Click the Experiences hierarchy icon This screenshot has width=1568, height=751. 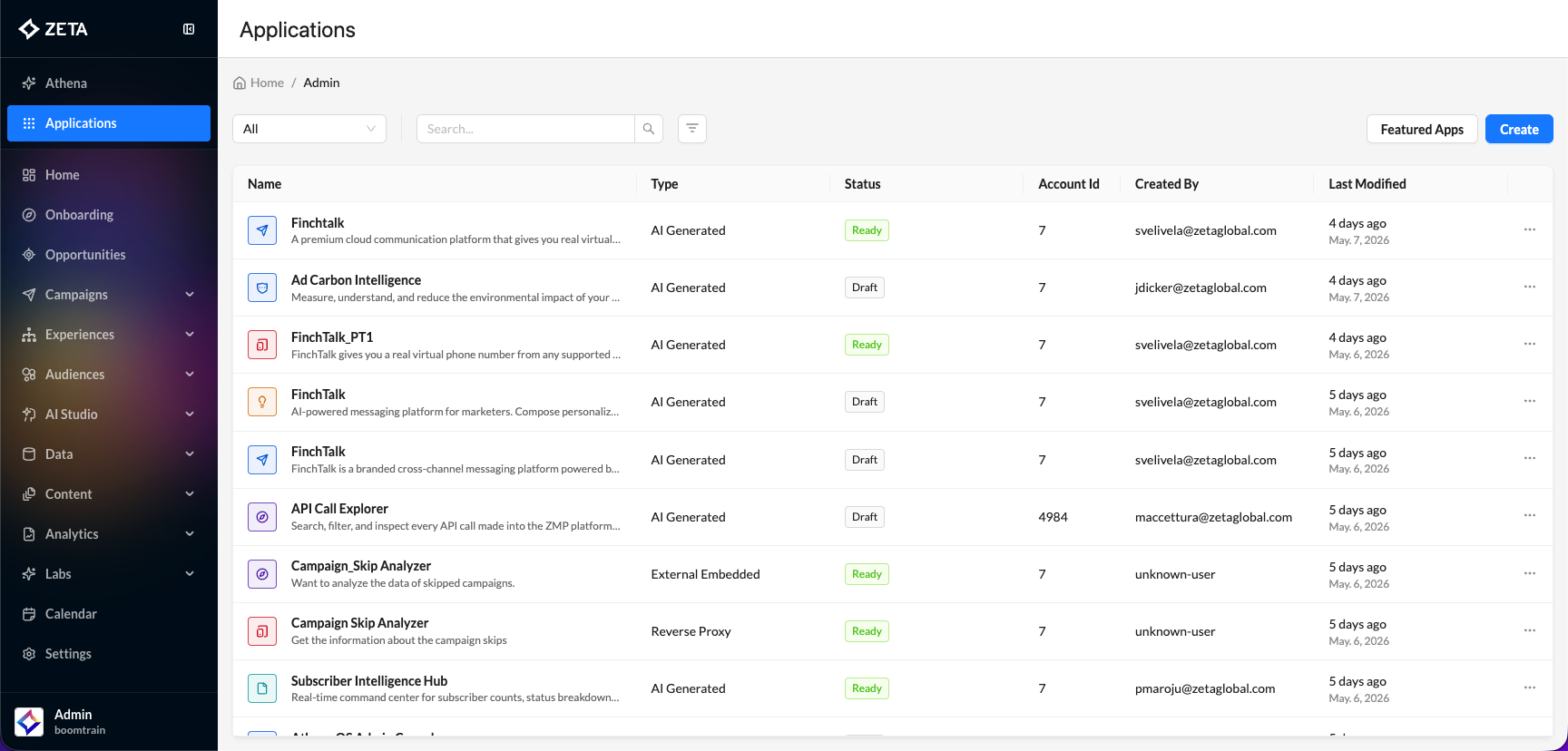29,335
